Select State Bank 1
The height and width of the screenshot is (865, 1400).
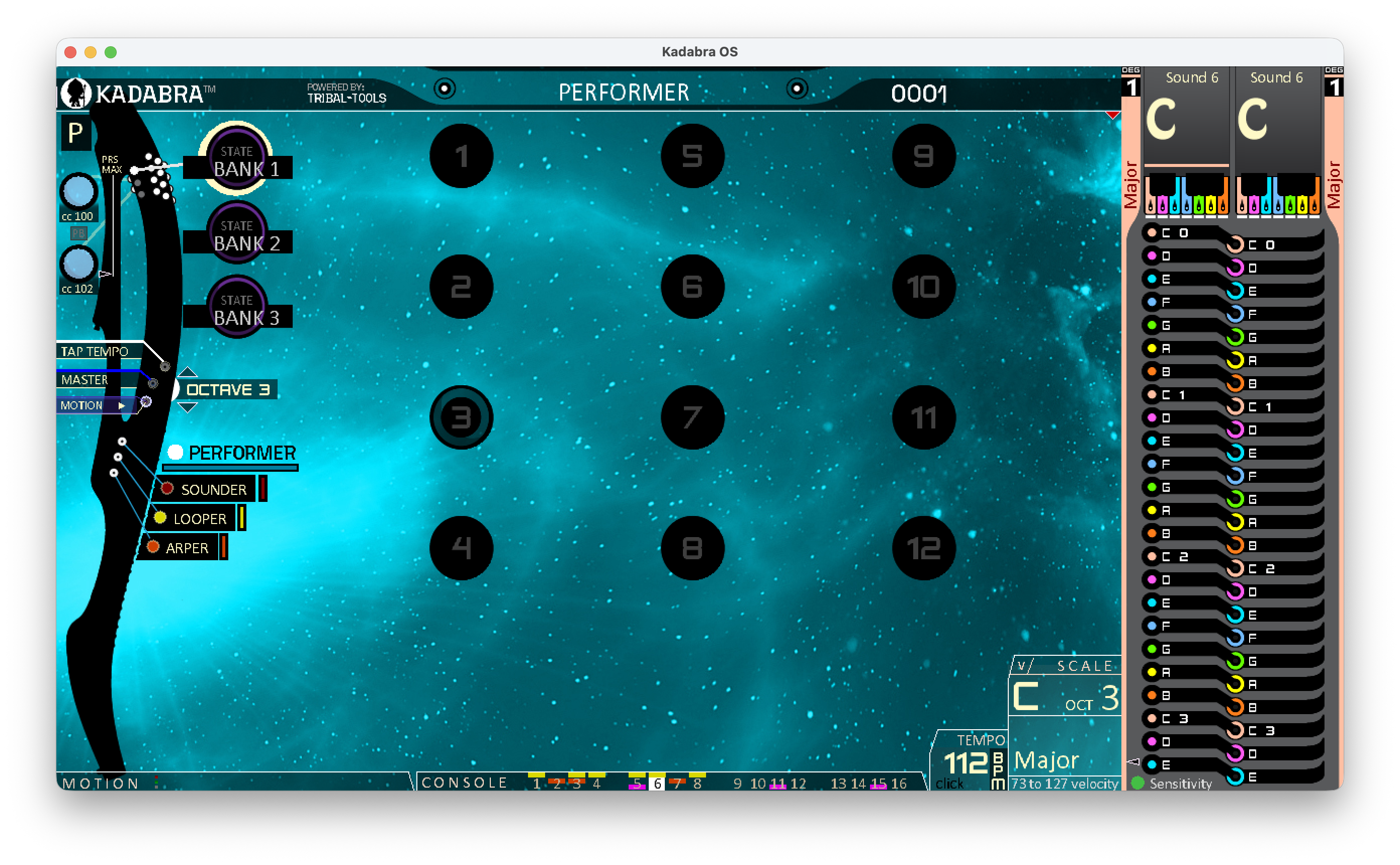click(237, 158)
